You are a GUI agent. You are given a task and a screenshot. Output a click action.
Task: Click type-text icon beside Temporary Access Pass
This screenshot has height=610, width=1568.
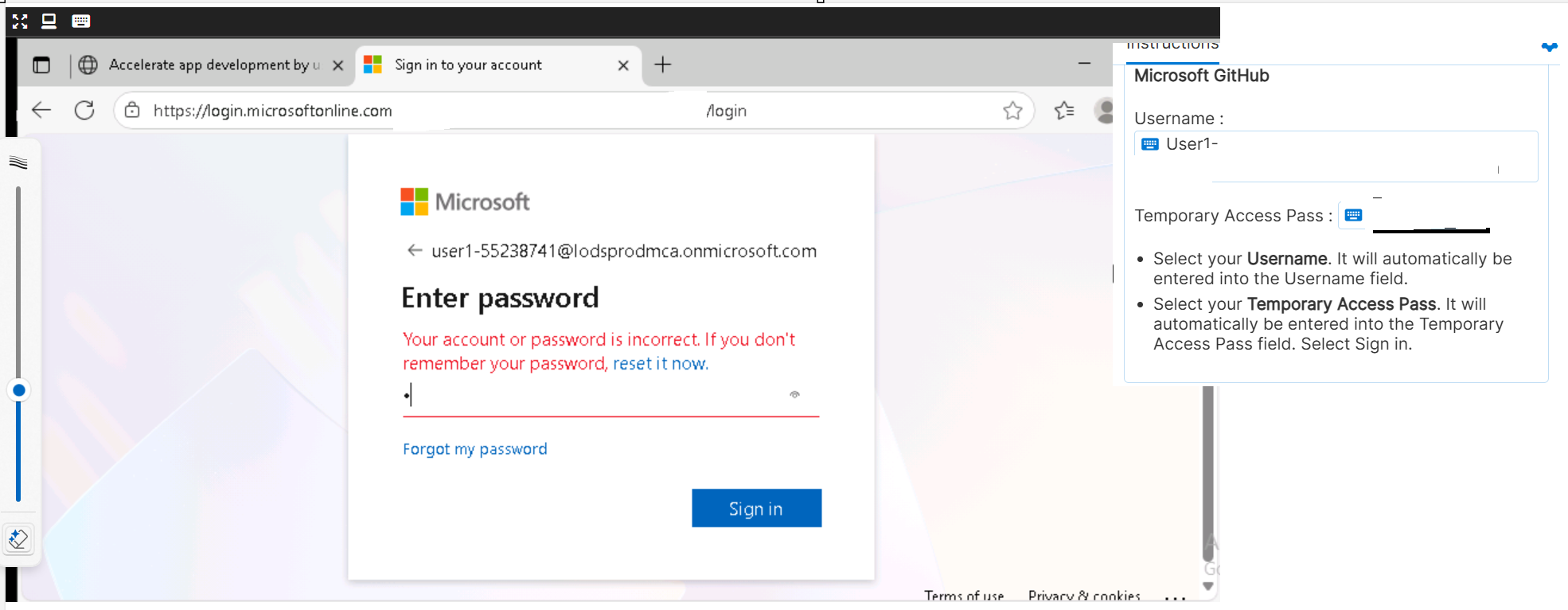[x=1353, y=215]
